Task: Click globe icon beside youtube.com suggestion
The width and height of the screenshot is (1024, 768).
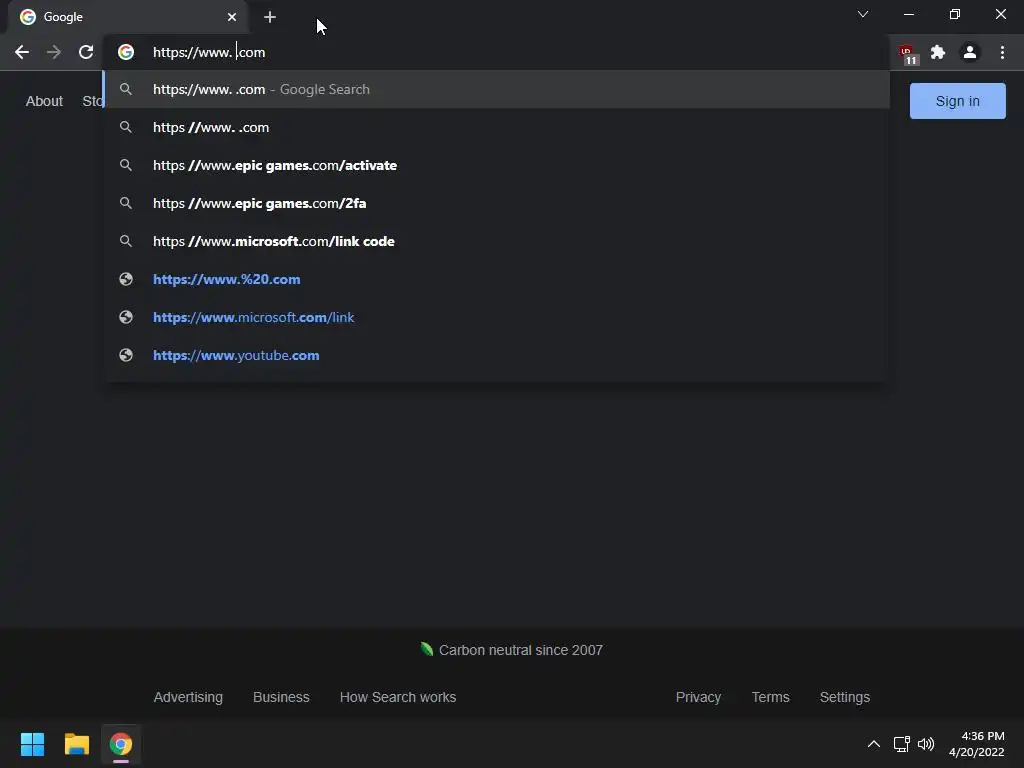Action: (x=126, y=355)
